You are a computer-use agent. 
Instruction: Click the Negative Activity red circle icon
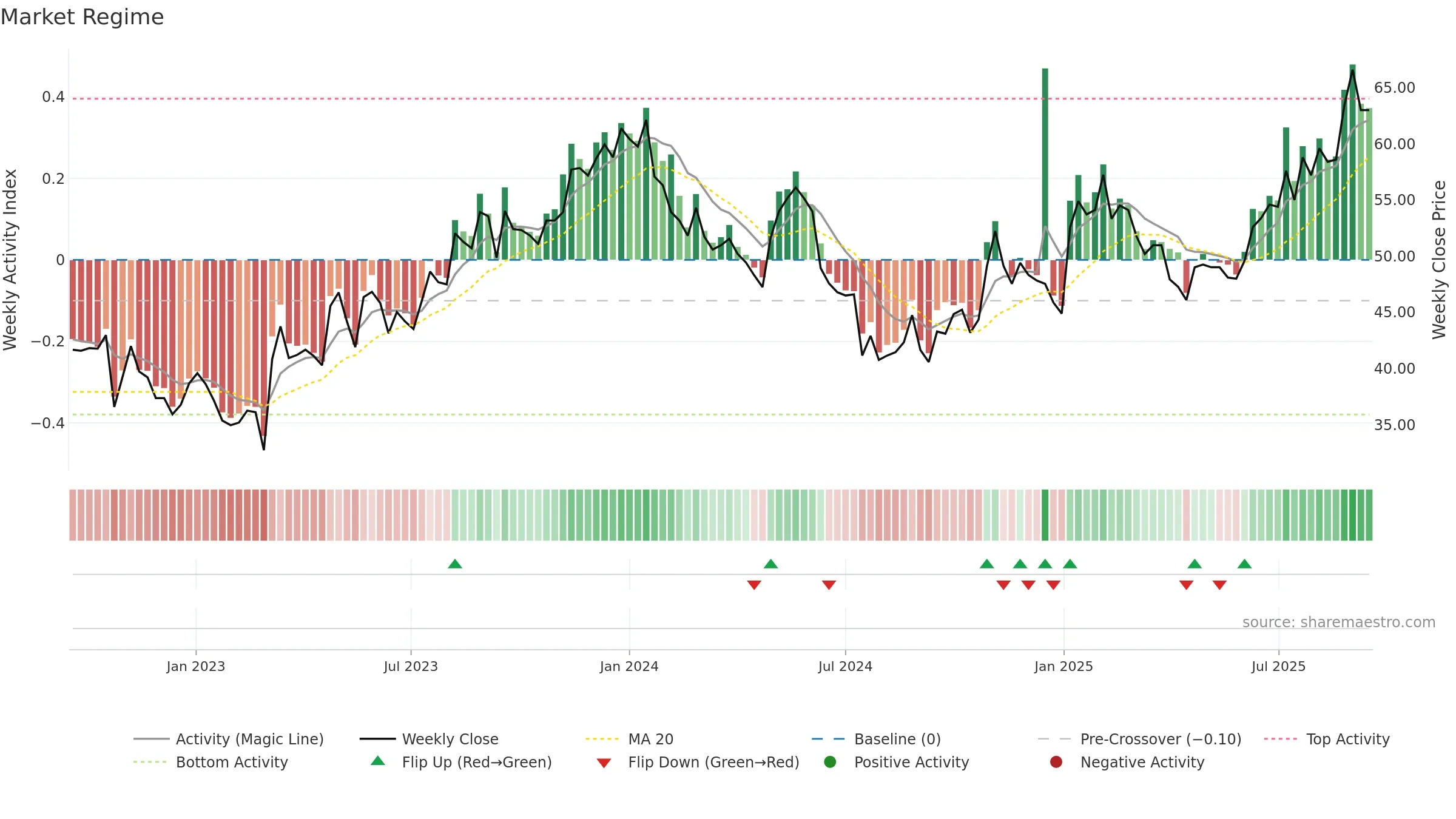pos(1056,761)
